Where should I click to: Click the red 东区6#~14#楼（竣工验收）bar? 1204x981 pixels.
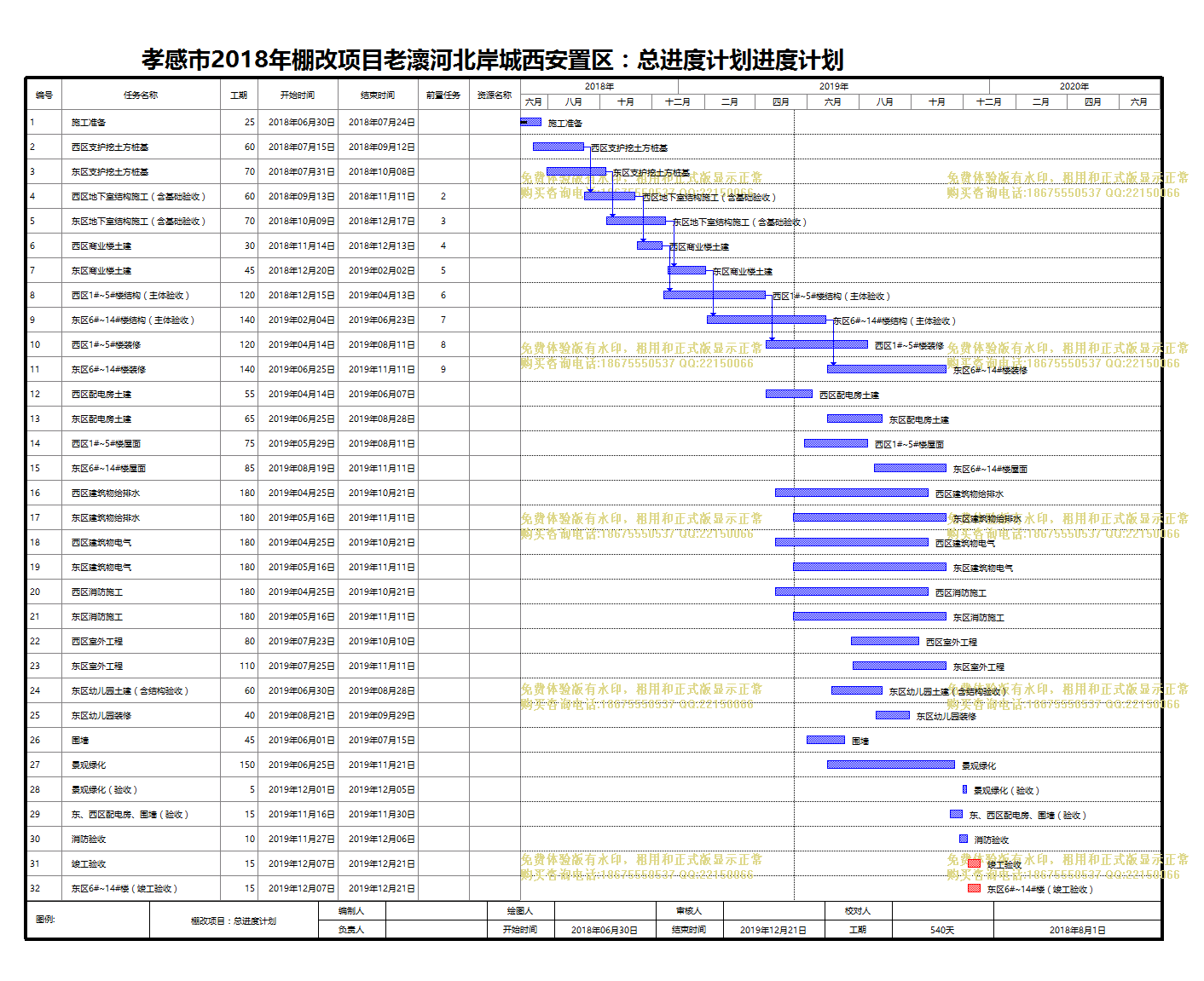click(974, 888)
